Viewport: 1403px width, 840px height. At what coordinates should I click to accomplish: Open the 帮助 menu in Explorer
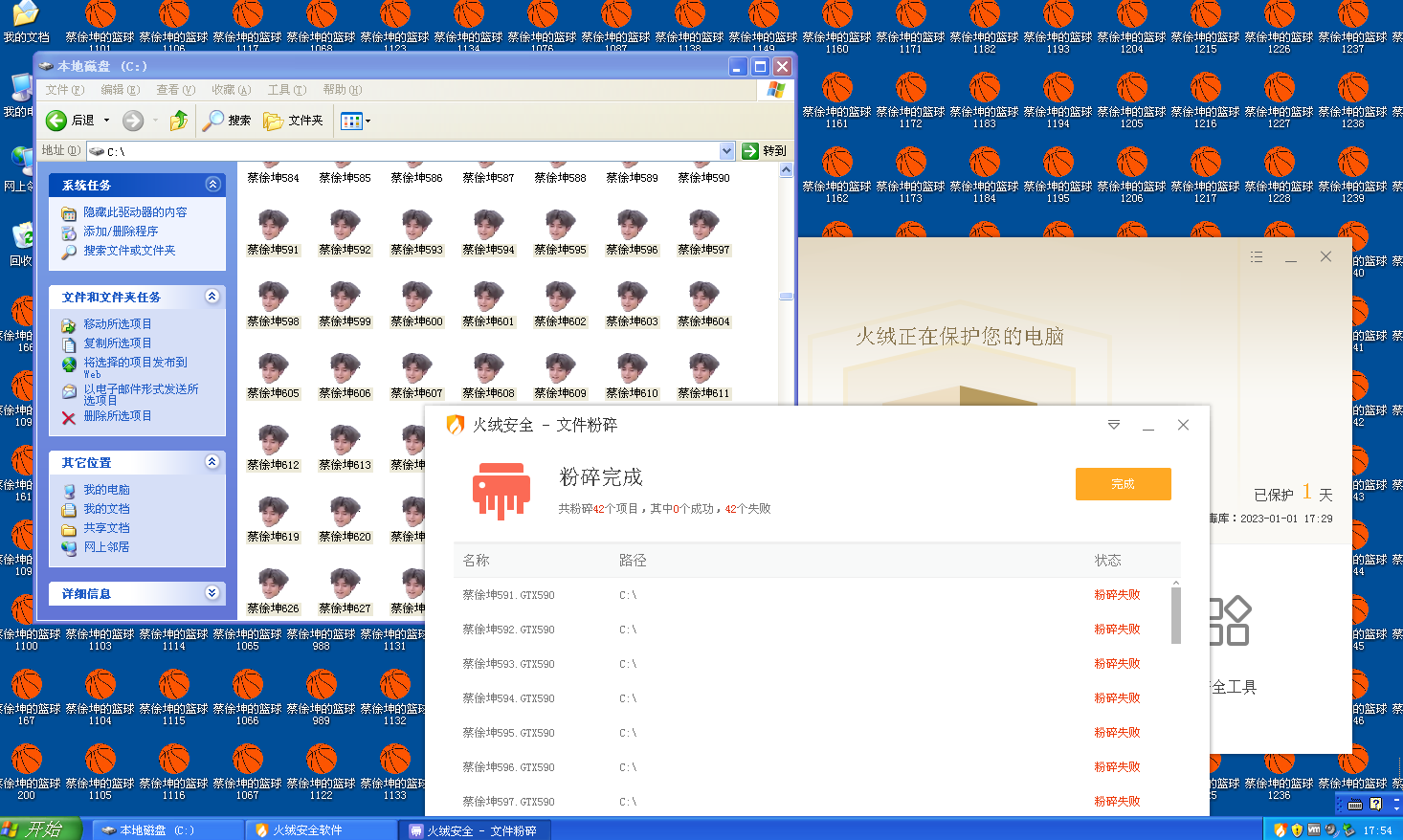pyautogui.click(x=342, y=90)
